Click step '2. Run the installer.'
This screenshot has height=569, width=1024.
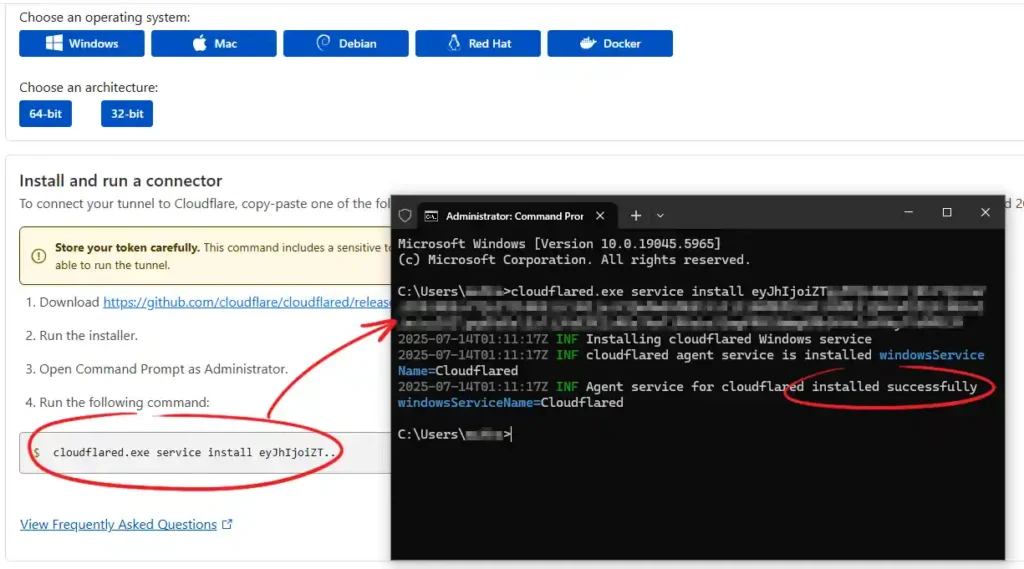coord(82,335)
